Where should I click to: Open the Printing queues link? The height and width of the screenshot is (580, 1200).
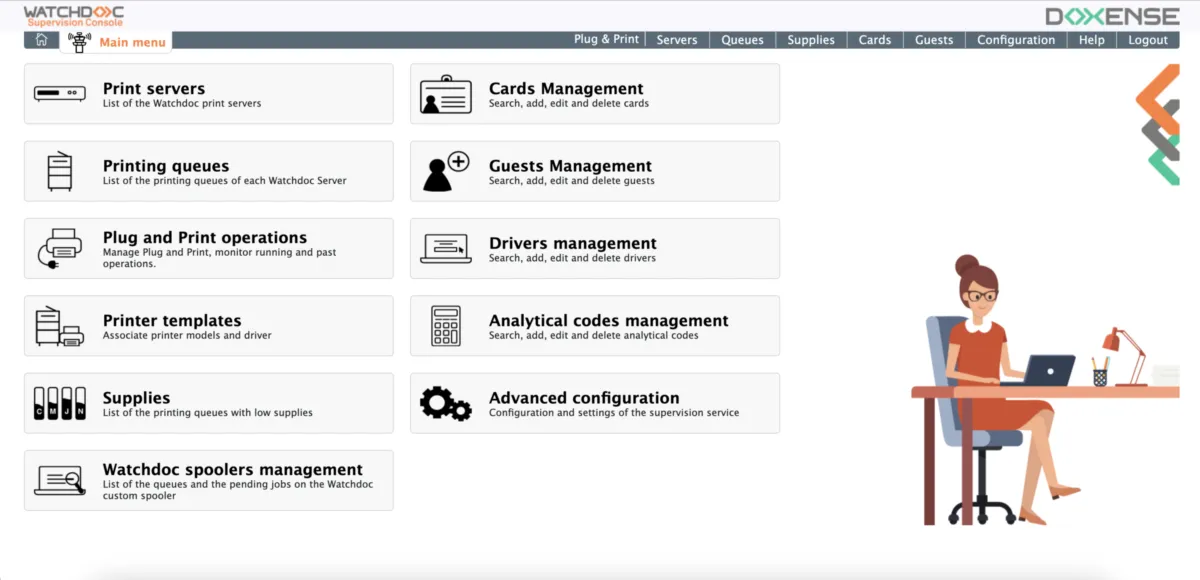coord(166,166)
